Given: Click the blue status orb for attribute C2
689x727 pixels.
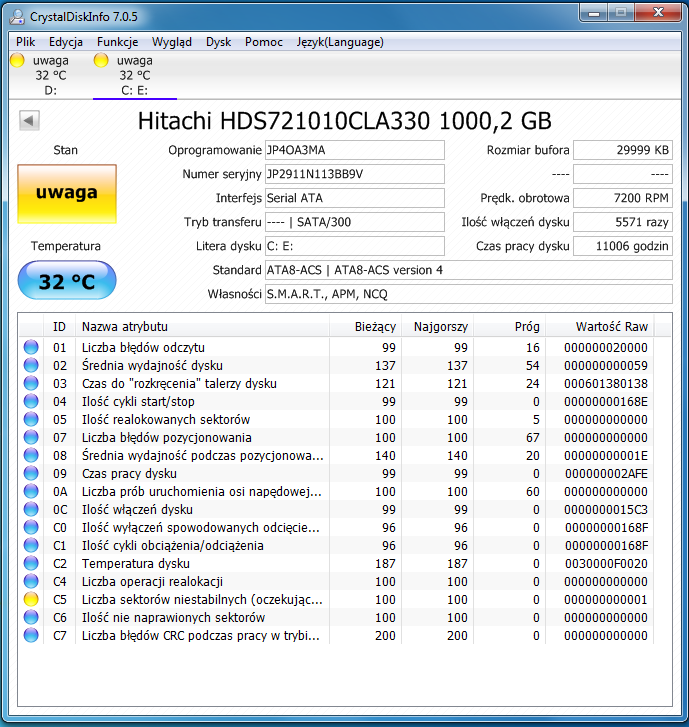Looking at the screenshot, I should pos(31,563).
